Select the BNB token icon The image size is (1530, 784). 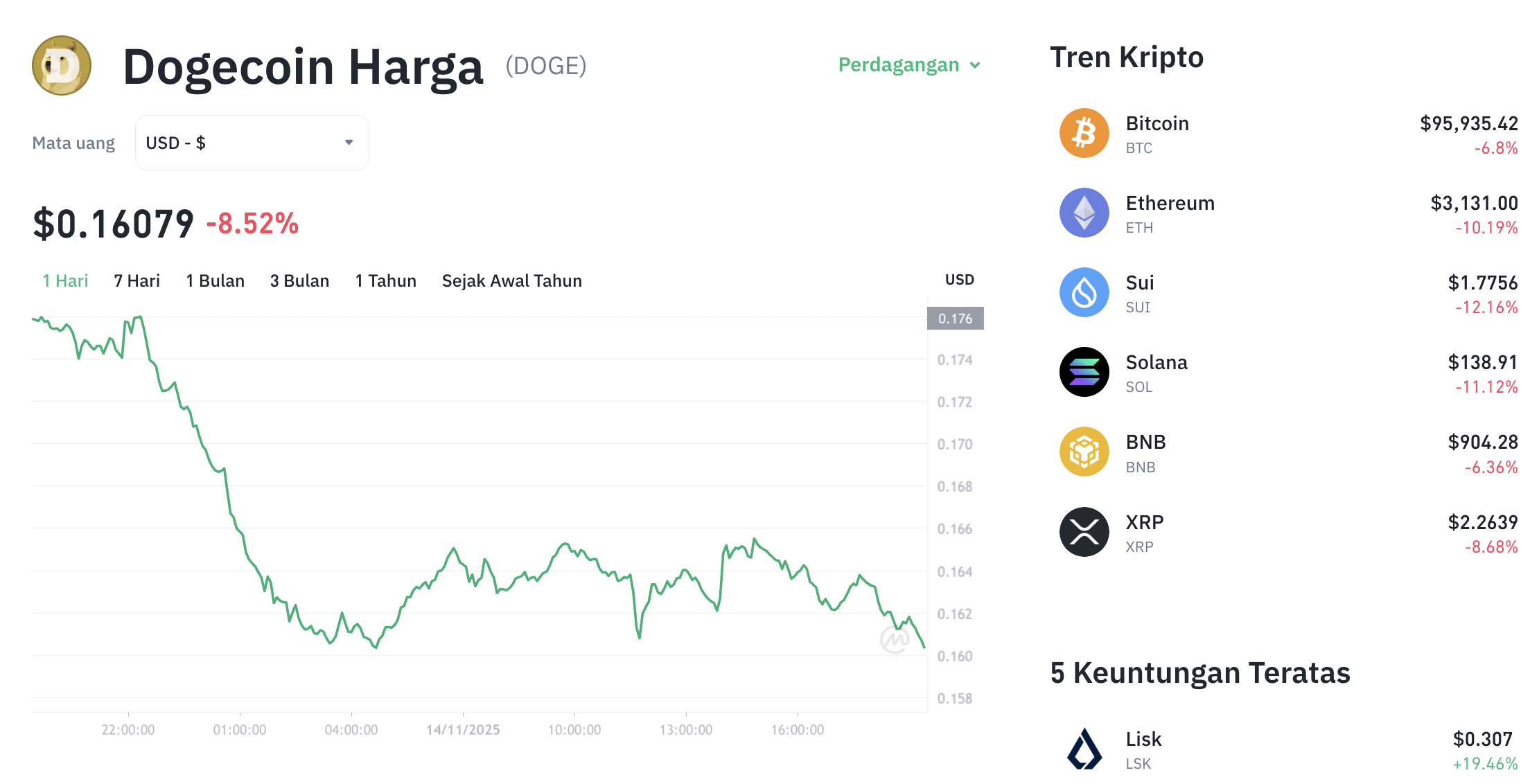pyautogui.click(x=1084, y=452)
